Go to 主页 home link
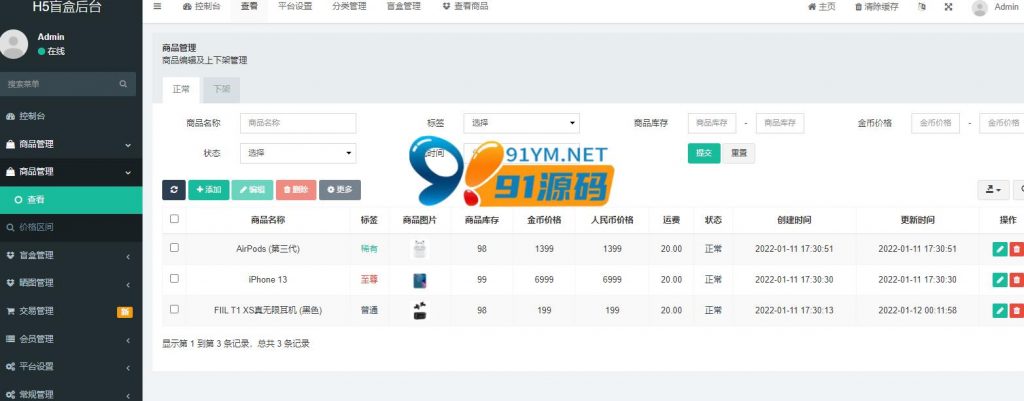The image size is (1024, 401). pos(822,7)
